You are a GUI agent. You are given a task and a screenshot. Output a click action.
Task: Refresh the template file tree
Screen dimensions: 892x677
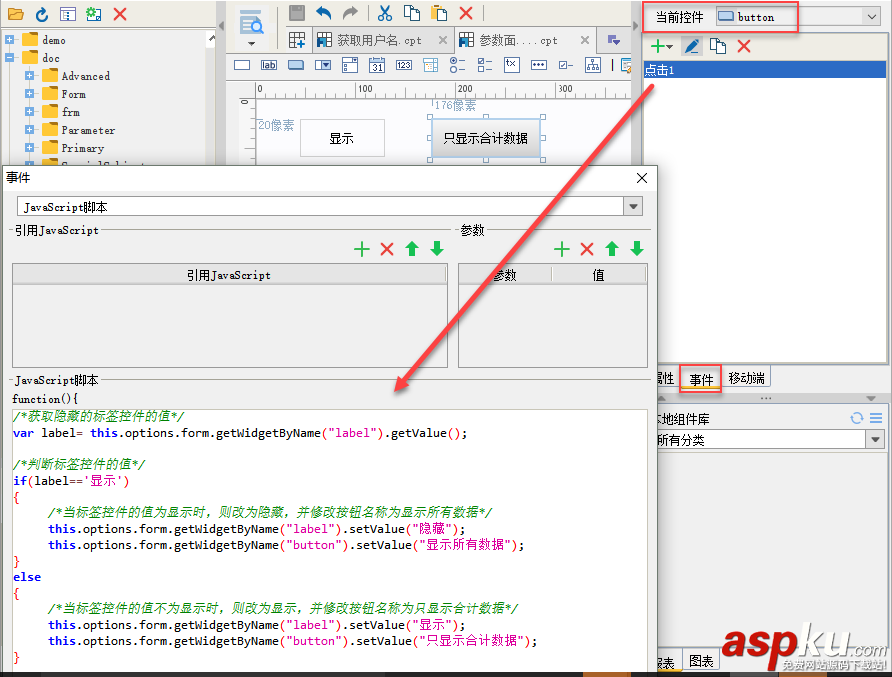[42, 14]
